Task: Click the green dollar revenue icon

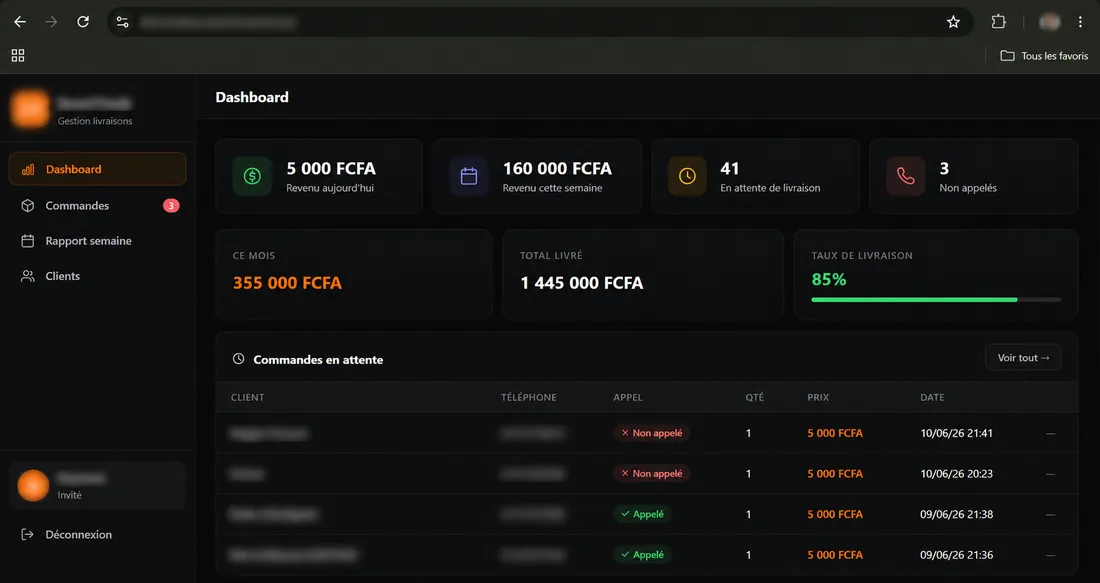Action: pyautogui.click(x=252, y=176)
